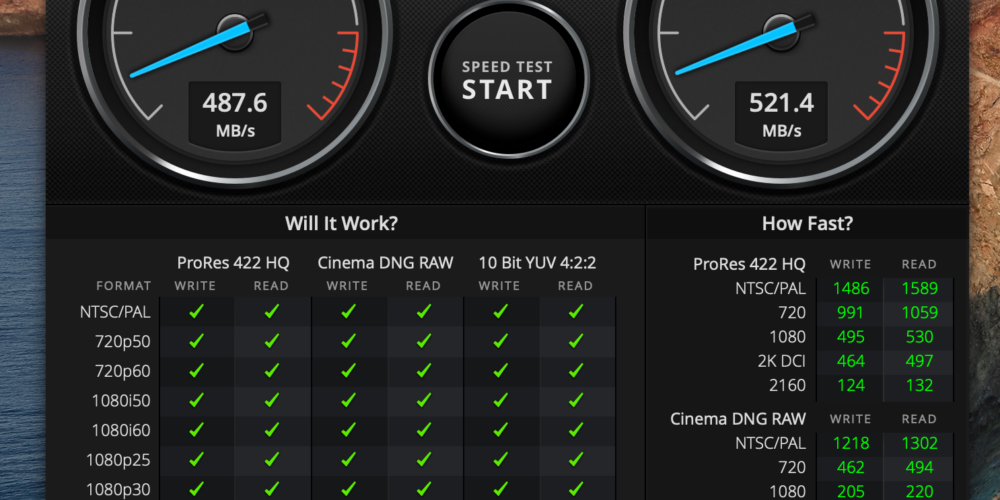
Task: Click Cinema DNG 1080 read value 220
Action: pos(919,492)
